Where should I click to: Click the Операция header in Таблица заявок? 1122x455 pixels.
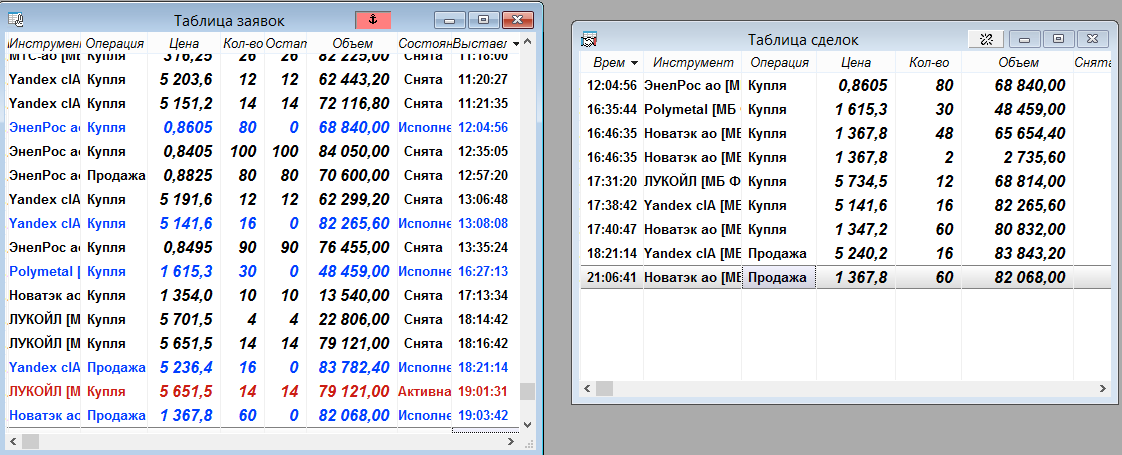tap(114, 44)
